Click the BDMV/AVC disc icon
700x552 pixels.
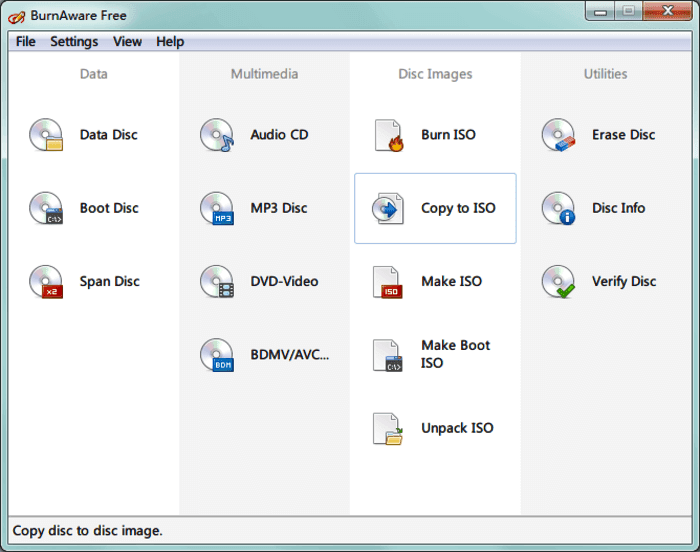point(217,355)
